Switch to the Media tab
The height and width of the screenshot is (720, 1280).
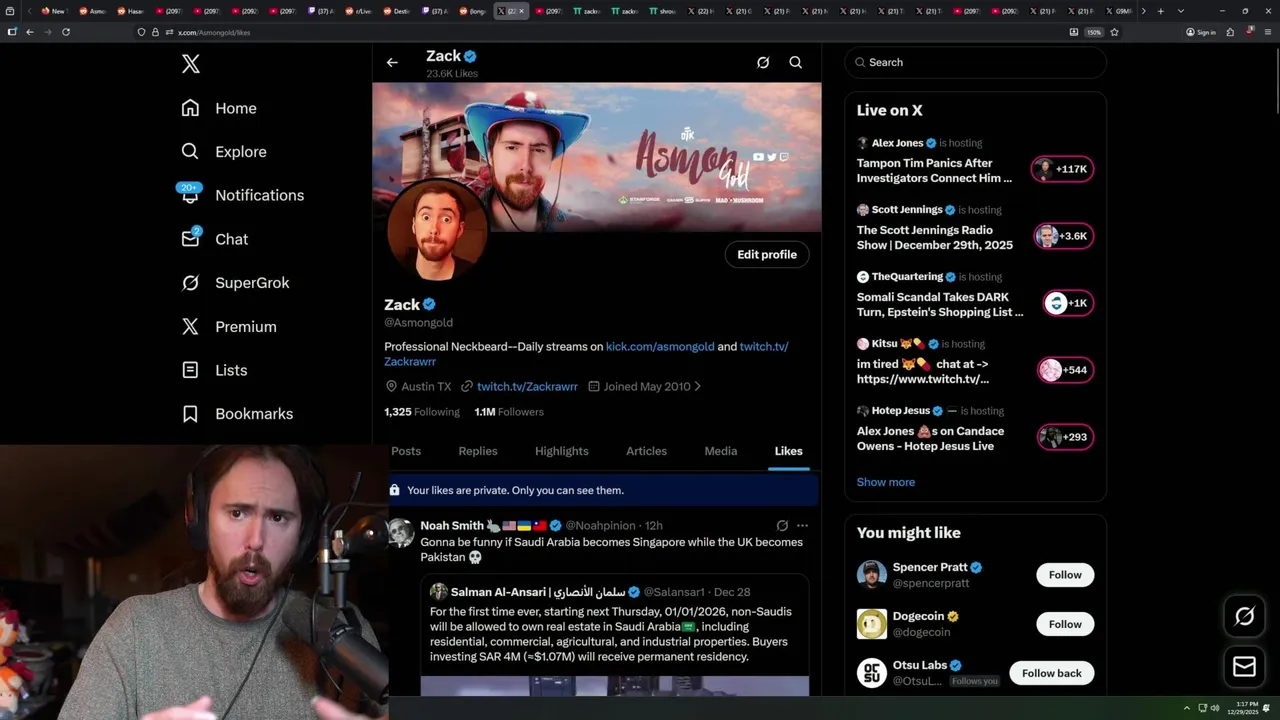(x=721, y=451)
